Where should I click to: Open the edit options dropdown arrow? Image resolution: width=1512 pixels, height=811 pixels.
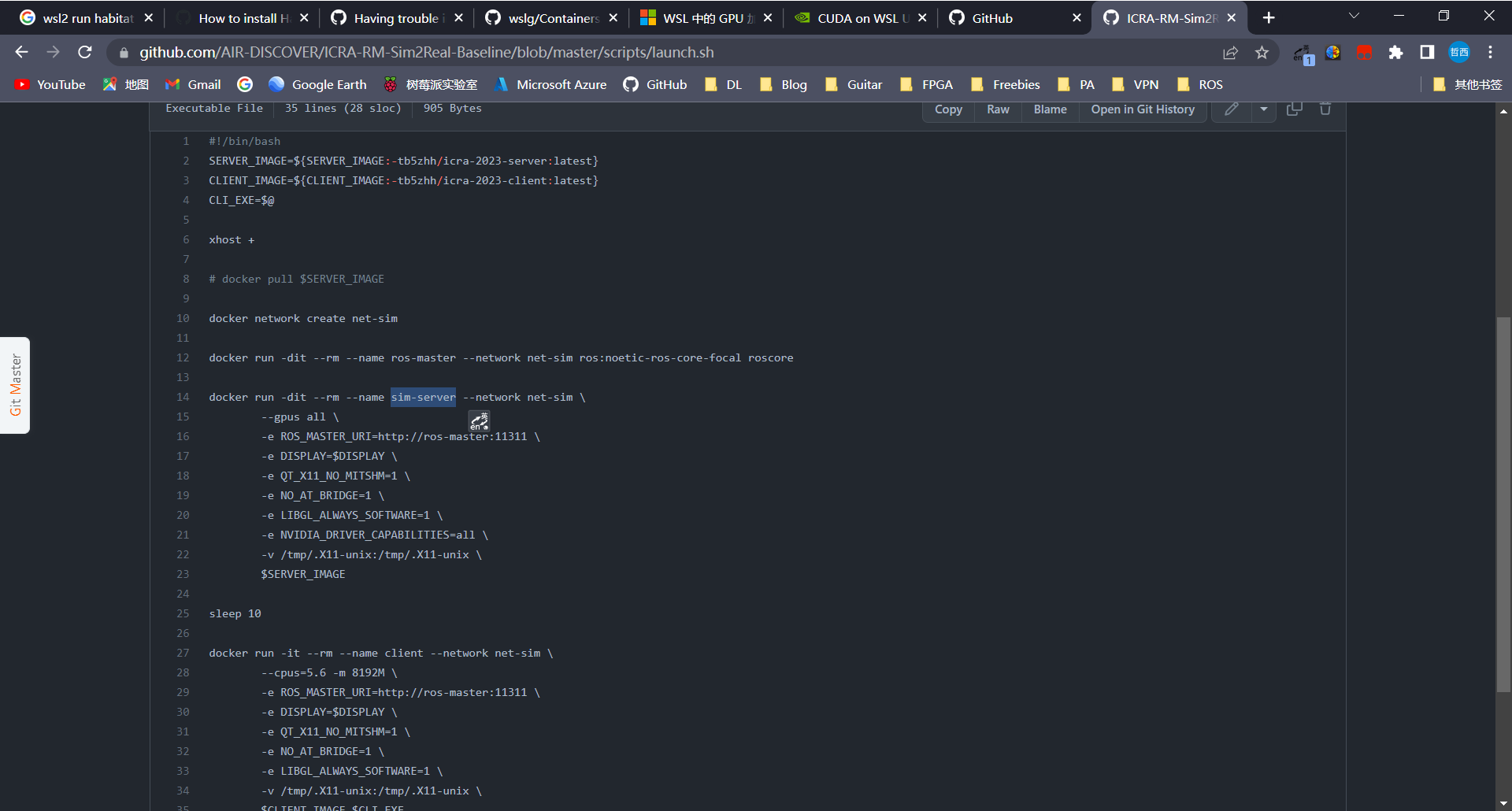point(1264,109)
